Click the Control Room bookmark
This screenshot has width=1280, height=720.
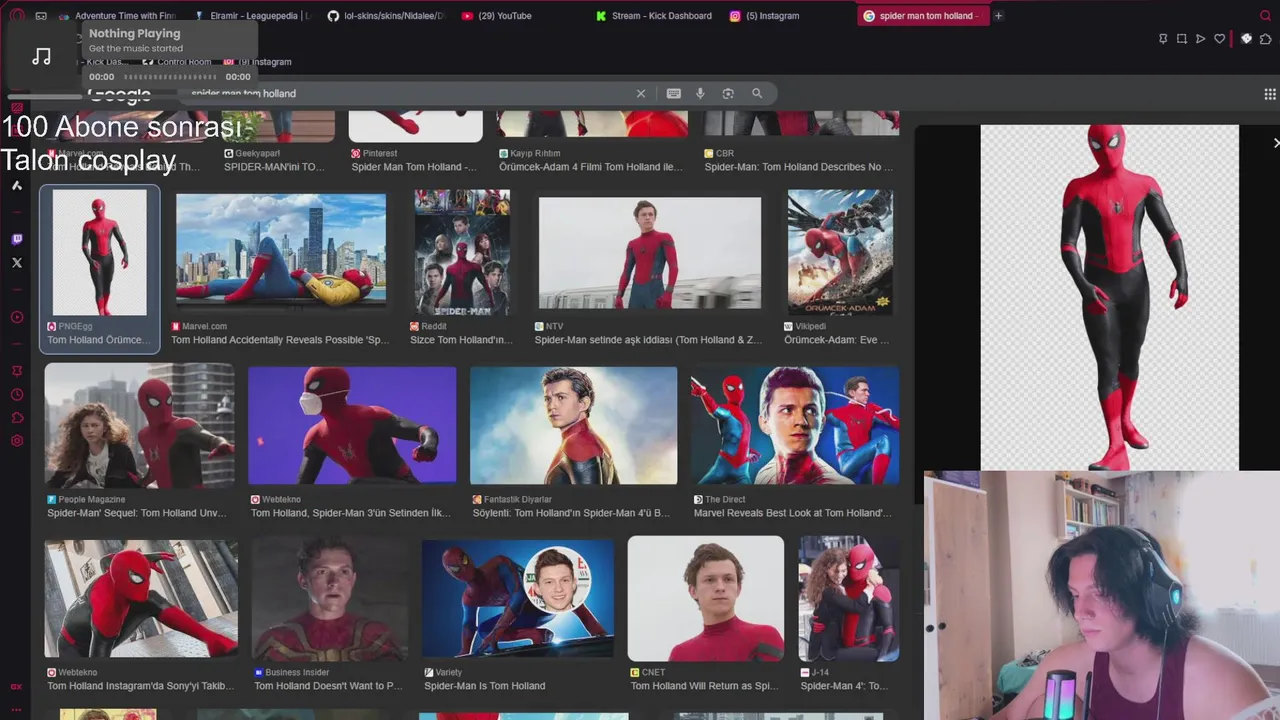click(178, 62)
